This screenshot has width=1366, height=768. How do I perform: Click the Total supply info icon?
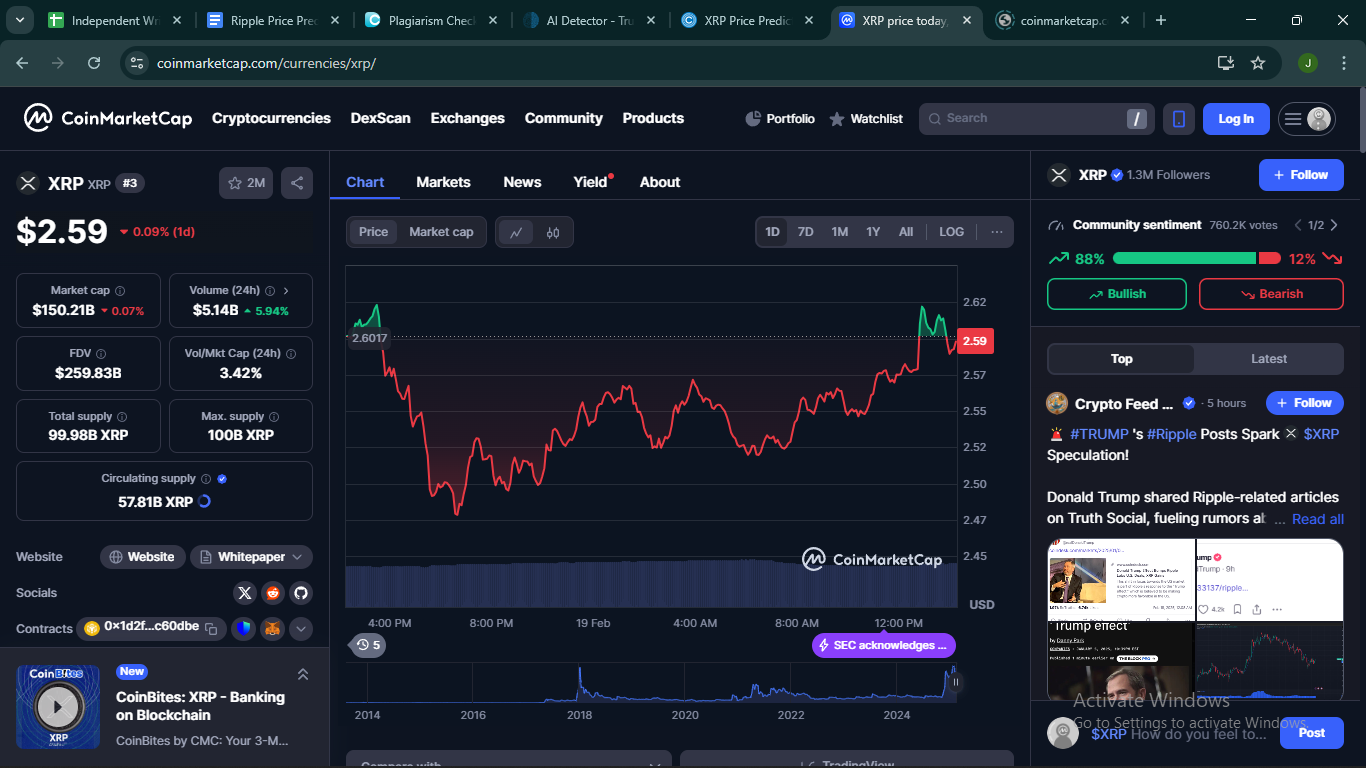coord(122,417)
